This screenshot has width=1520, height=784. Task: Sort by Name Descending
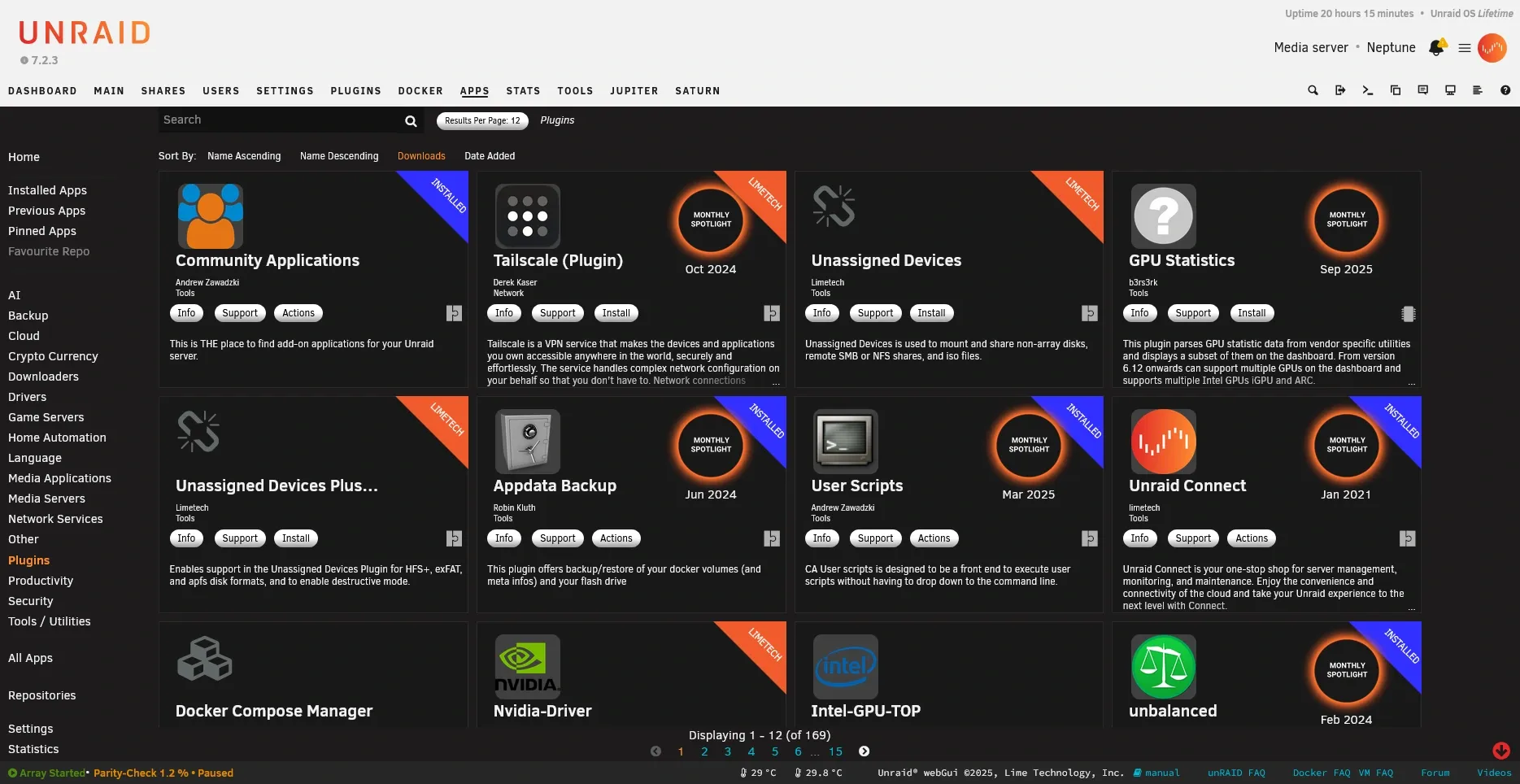(x=339, y=156)
